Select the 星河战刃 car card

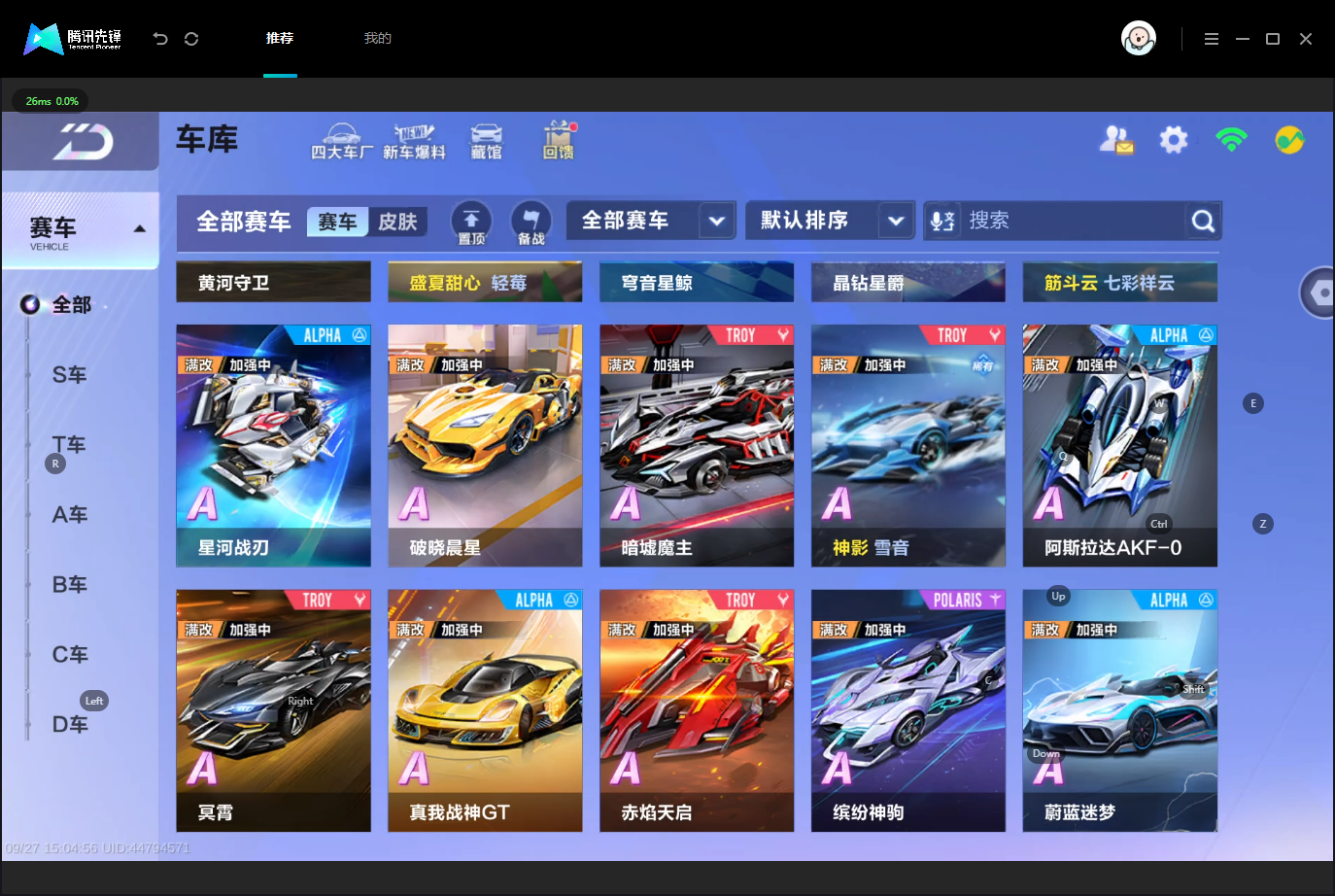[x=274, y=446]
